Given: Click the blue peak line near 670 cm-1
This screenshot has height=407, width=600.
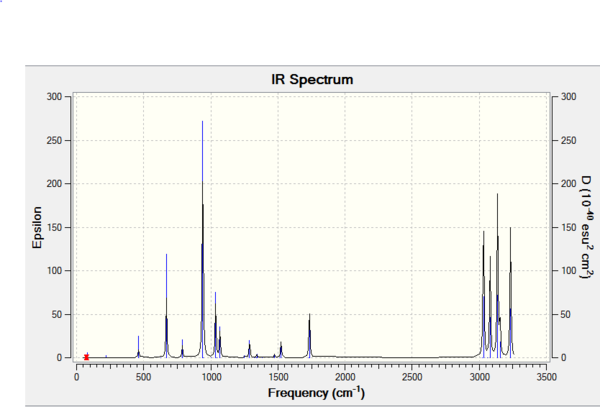Looking at the screenshot, I should pyautogui.click(x=166, y=306).
